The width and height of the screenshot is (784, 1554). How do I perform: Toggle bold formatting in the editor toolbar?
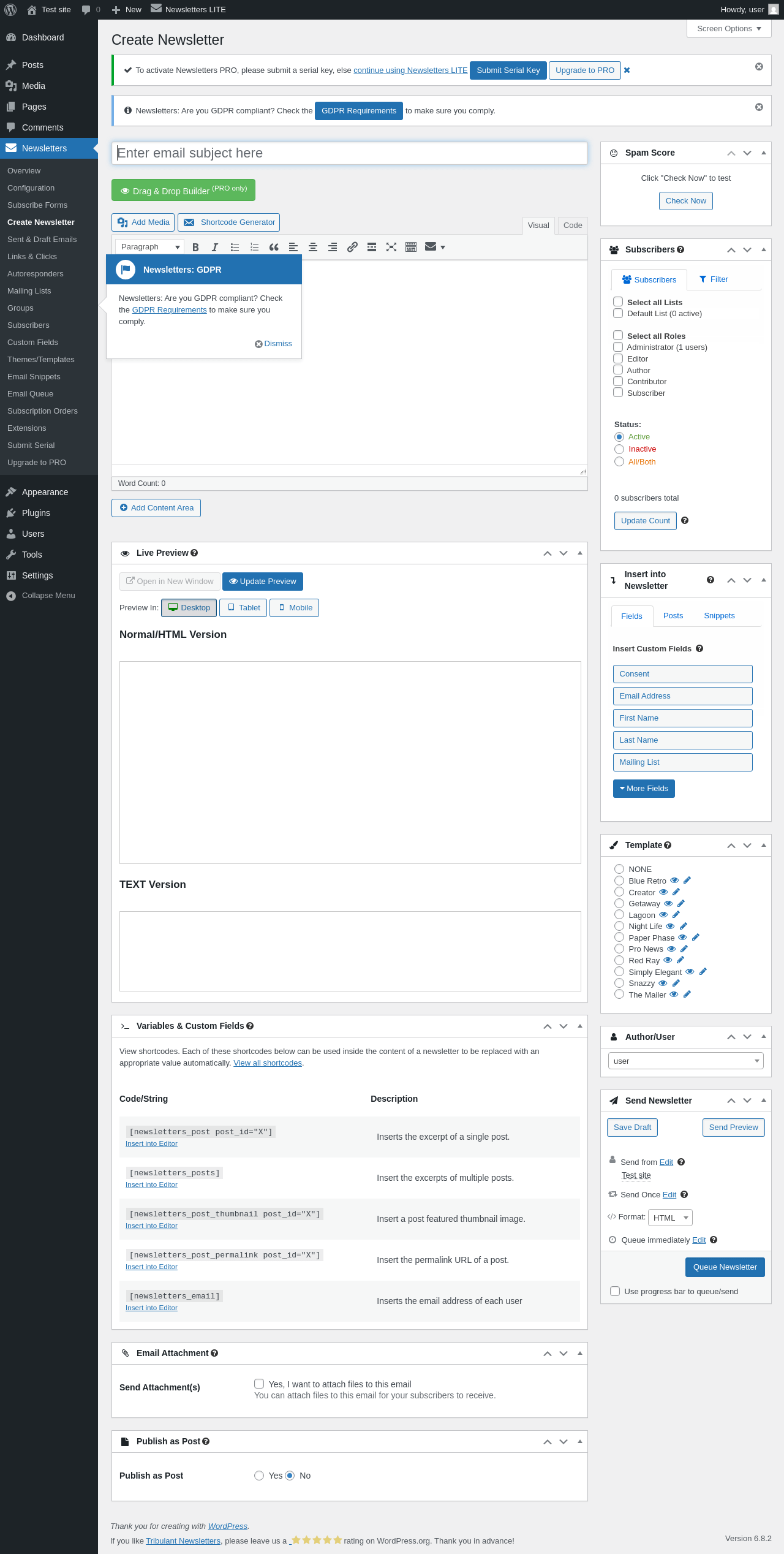pyautogui.click(x=195, y=247)
